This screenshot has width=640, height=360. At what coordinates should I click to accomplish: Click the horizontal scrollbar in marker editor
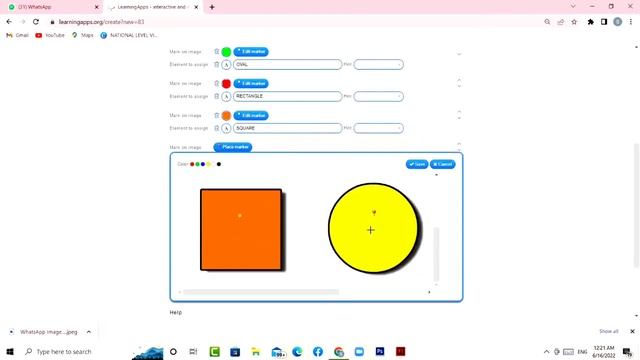(261, 292)
